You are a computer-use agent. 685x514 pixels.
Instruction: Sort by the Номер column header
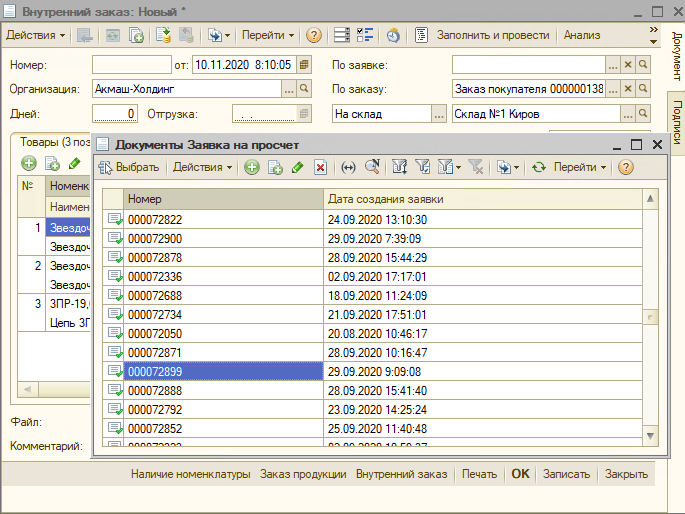coord(223,199)
